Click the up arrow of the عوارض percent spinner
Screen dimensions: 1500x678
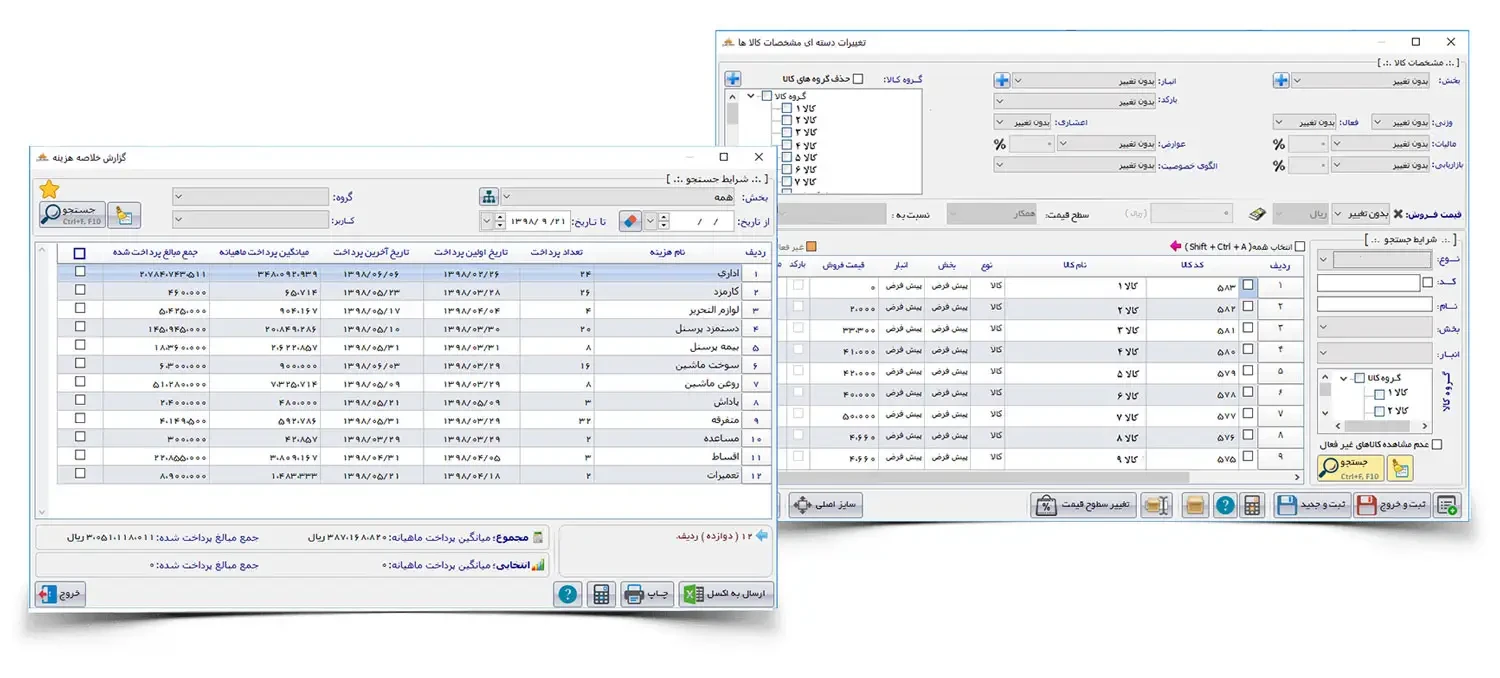pyautogui.click(x=1051, y=139)
